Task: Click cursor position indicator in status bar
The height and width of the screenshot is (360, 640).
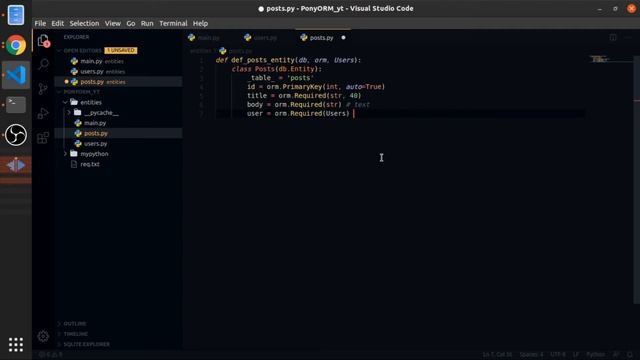Action: point(497,354)
